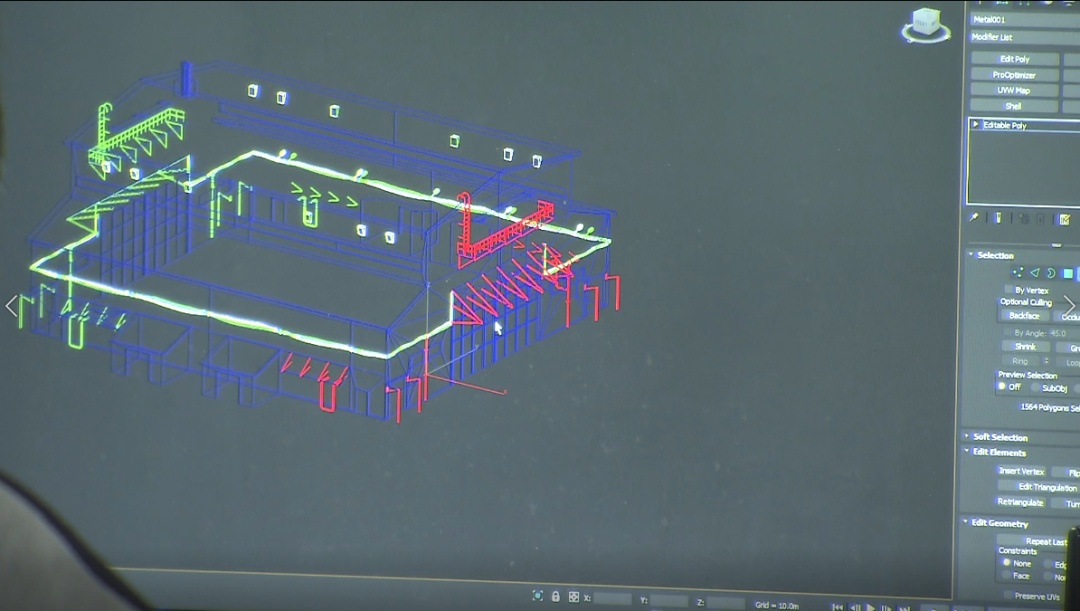
Task: Click Configure Modifier Sets icon
Action: point(1065,219)
